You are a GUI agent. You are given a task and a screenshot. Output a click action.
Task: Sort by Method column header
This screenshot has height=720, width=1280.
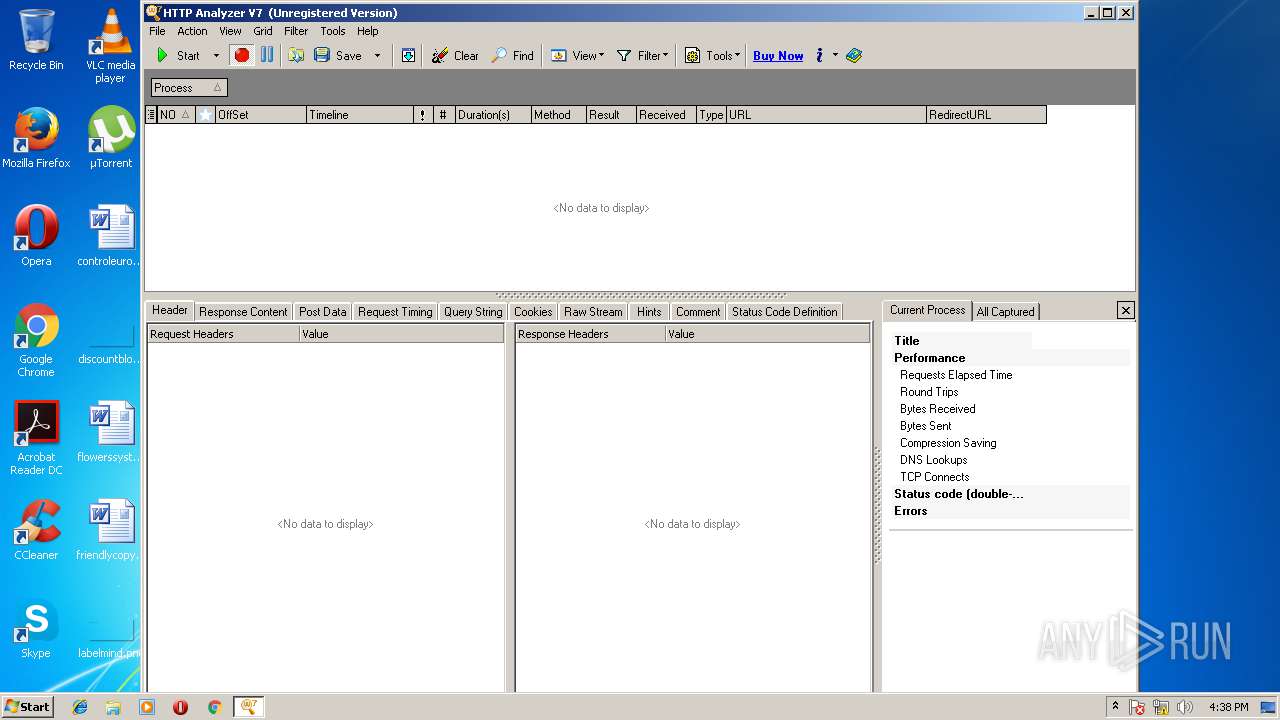[558, 115]
